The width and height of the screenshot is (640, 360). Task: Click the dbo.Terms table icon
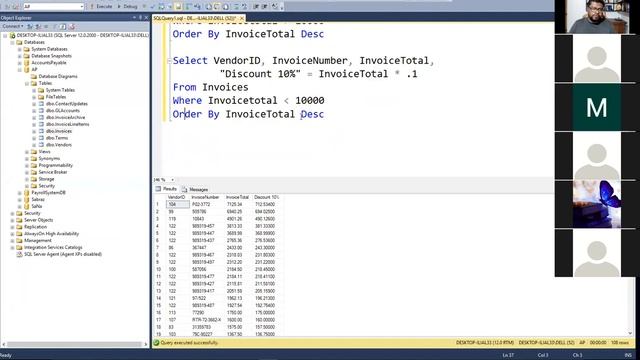(x=41, y=138)
